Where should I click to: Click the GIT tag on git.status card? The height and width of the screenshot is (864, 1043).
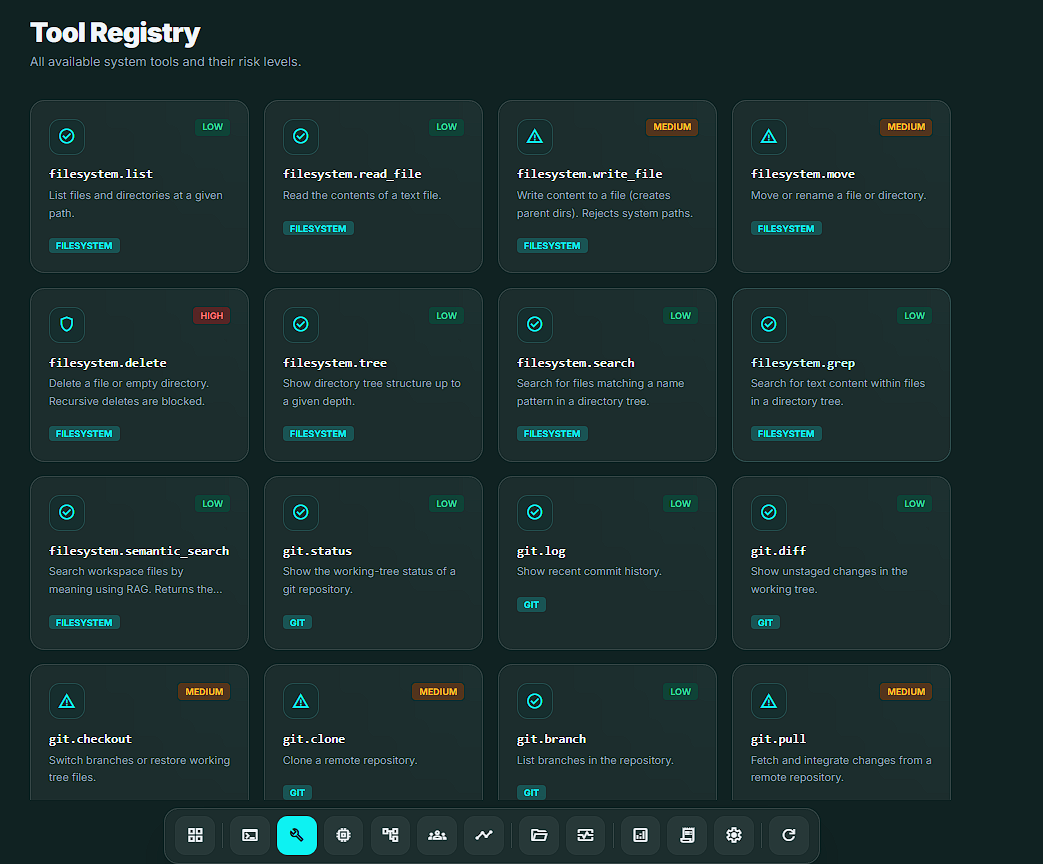297,622
